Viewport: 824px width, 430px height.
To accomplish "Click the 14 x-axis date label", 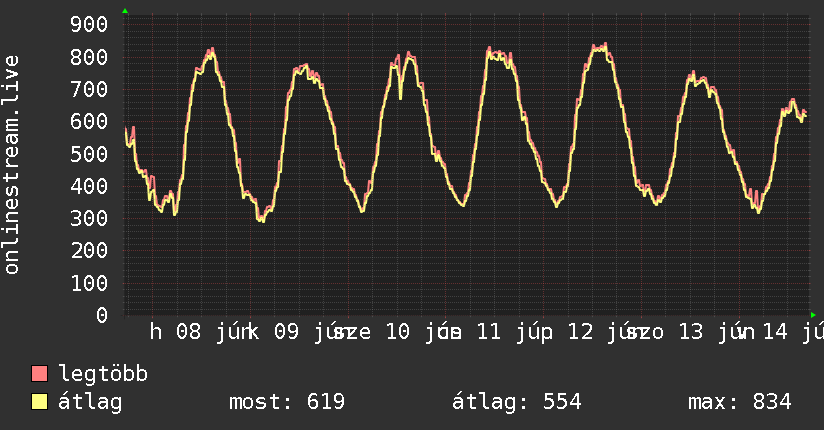I will pyautogui.click(x=775, y=332).
